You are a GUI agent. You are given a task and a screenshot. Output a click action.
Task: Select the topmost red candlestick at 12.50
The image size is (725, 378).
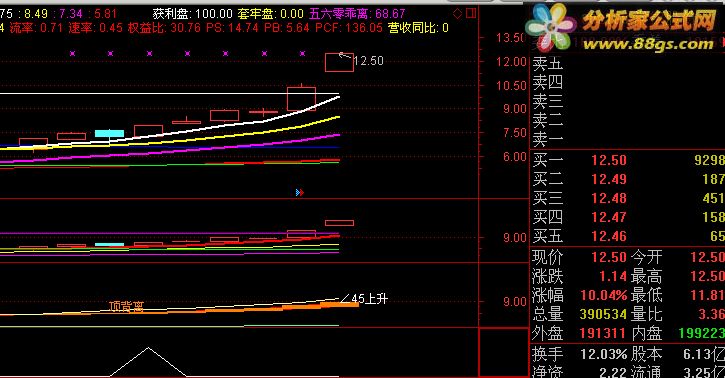[x=339, y=62]
